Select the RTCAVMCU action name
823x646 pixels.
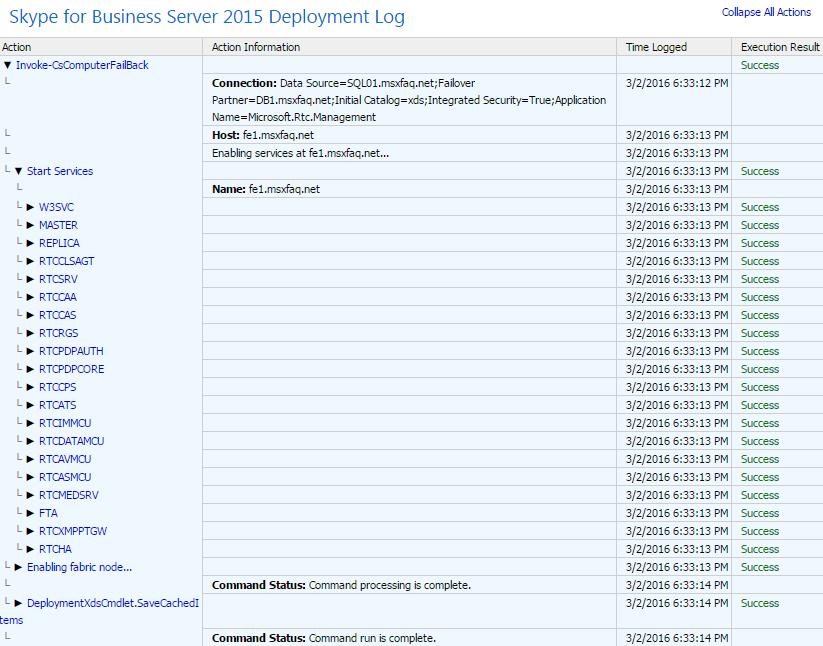click(65, 459)
